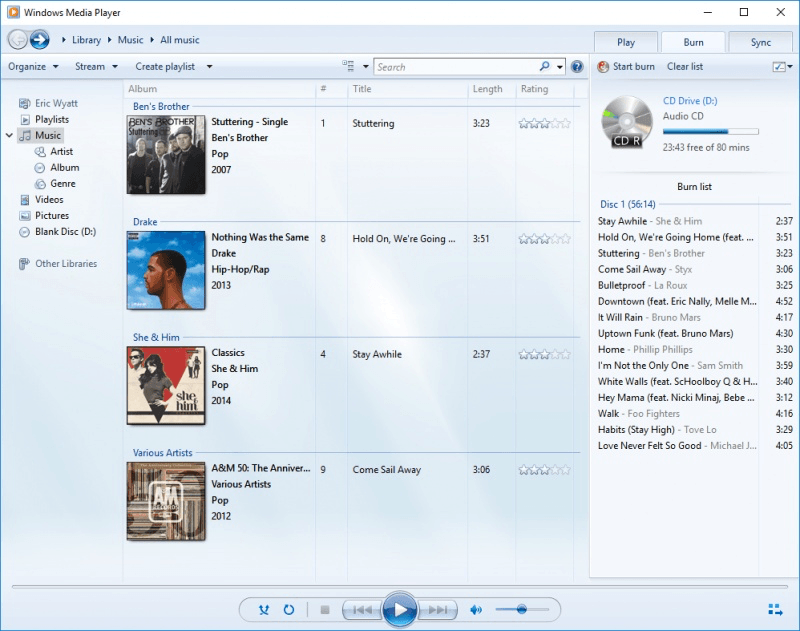Go back using the back arrow button
800x631 pixels.
tap(18, 40)
